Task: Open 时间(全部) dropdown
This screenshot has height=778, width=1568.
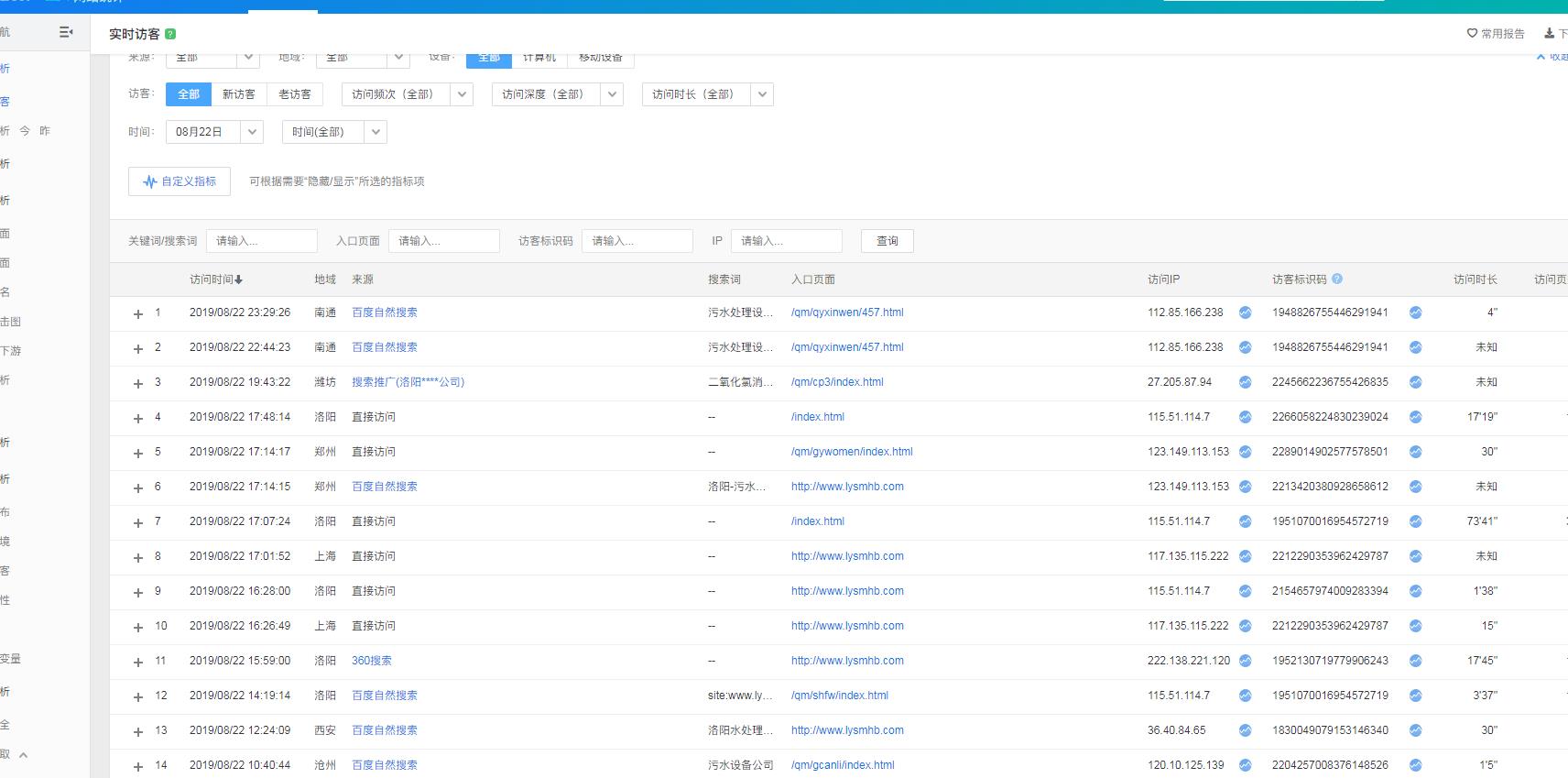Action: 334,132
